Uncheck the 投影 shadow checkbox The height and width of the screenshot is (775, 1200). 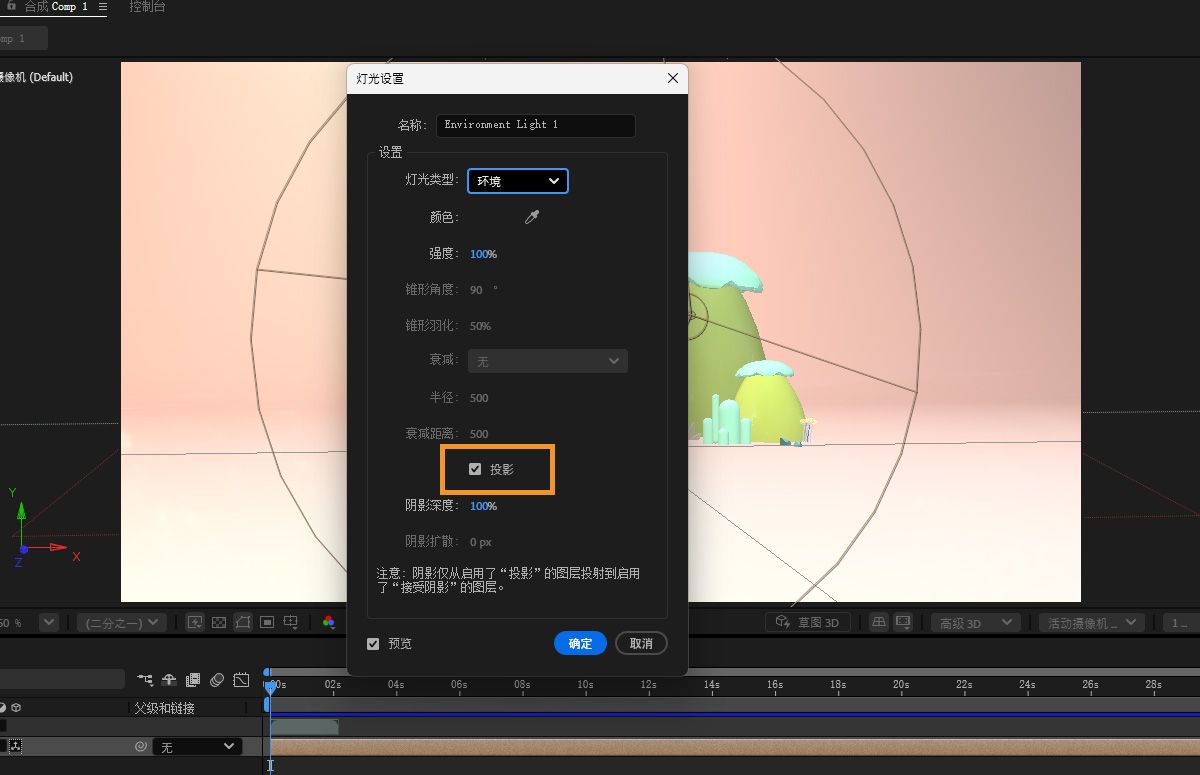tap(475, 468)
